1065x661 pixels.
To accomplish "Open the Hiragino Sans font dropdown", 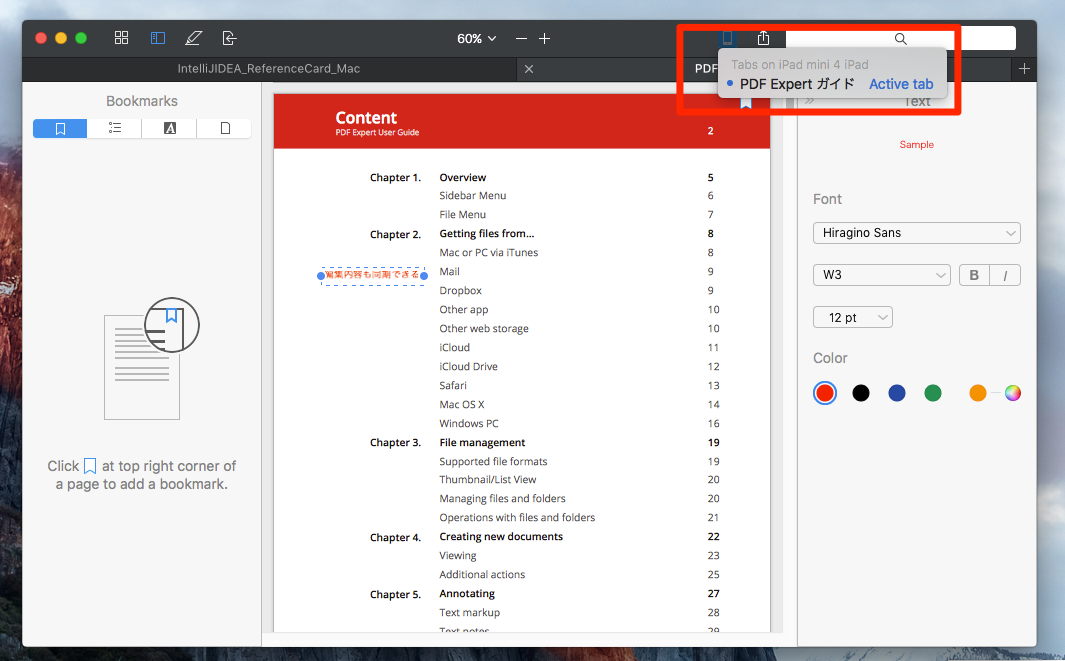I will point(916,233).
